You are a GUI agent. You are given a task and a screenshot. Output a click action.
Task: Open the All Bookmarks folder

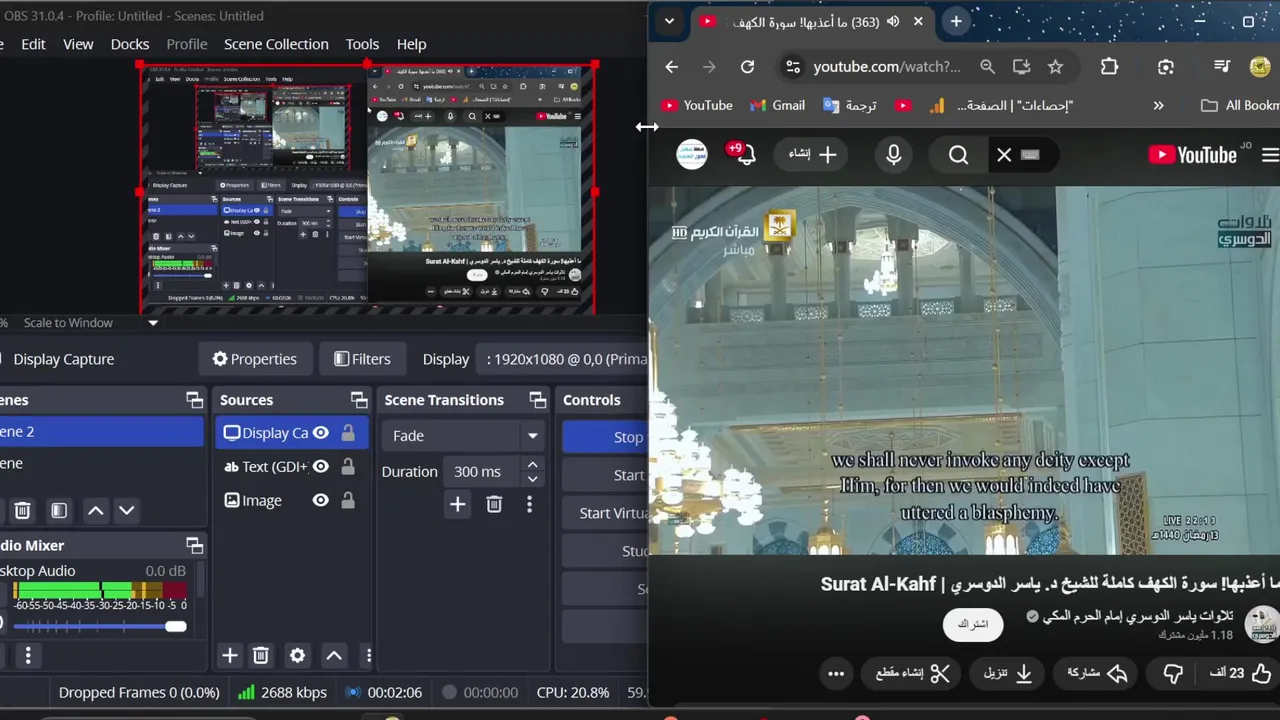[1239, 105]
